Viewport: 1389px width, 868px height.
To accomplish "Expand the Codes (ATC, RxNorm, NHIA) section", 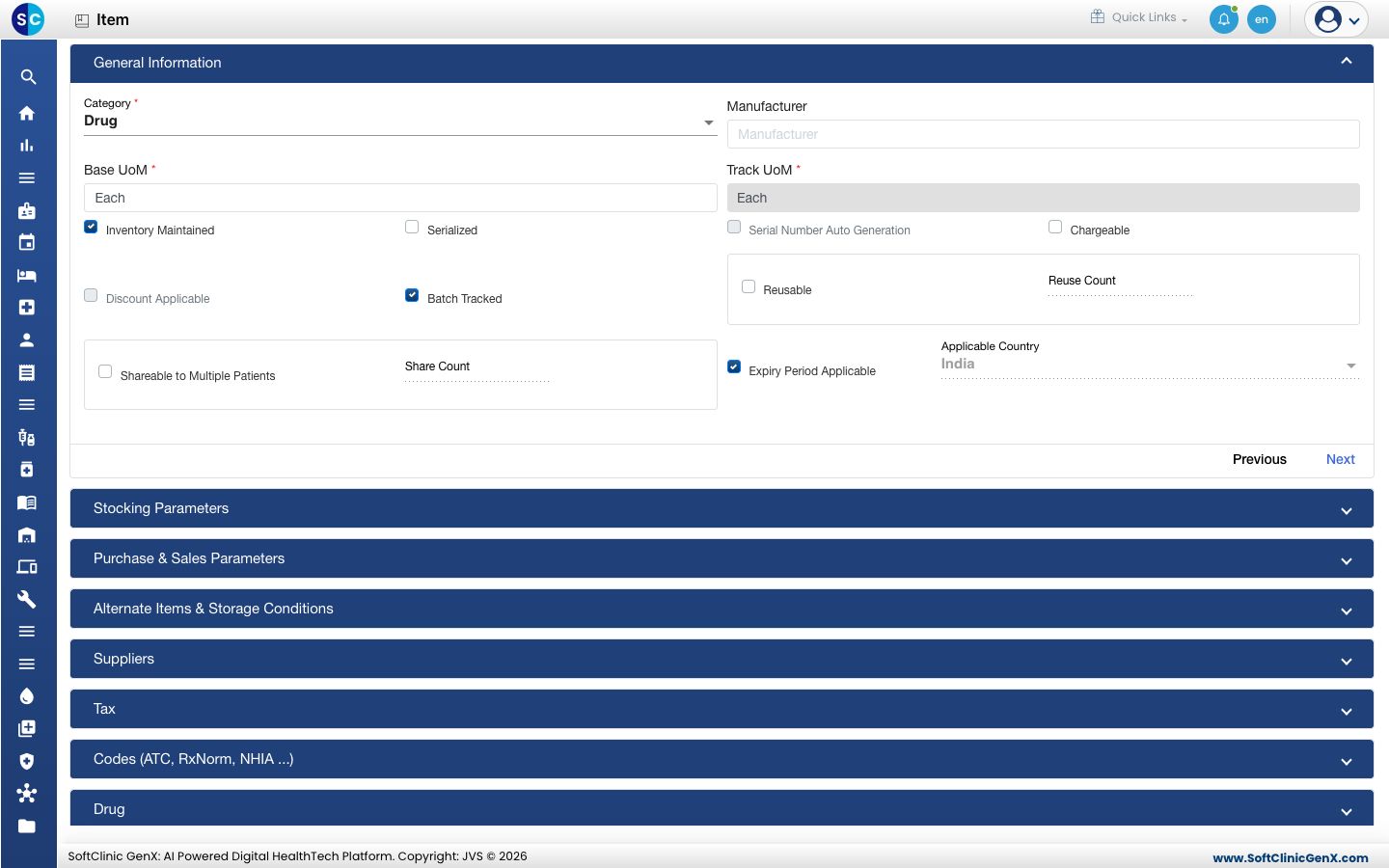I will pos(722,759).
